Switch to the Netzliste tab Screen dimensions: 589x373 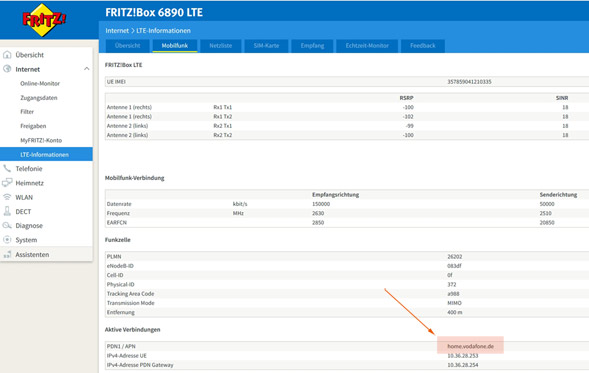(220, 46)
